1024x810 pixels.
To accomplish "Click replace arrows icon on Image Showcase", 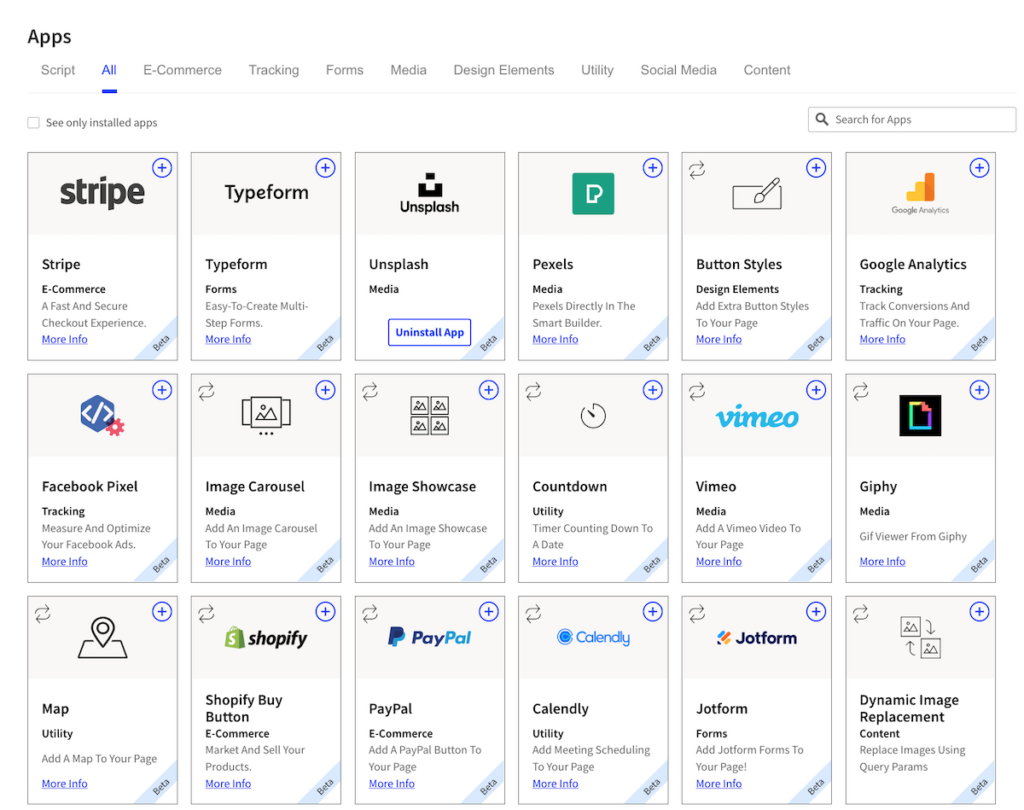I will (x=370, y=391).
